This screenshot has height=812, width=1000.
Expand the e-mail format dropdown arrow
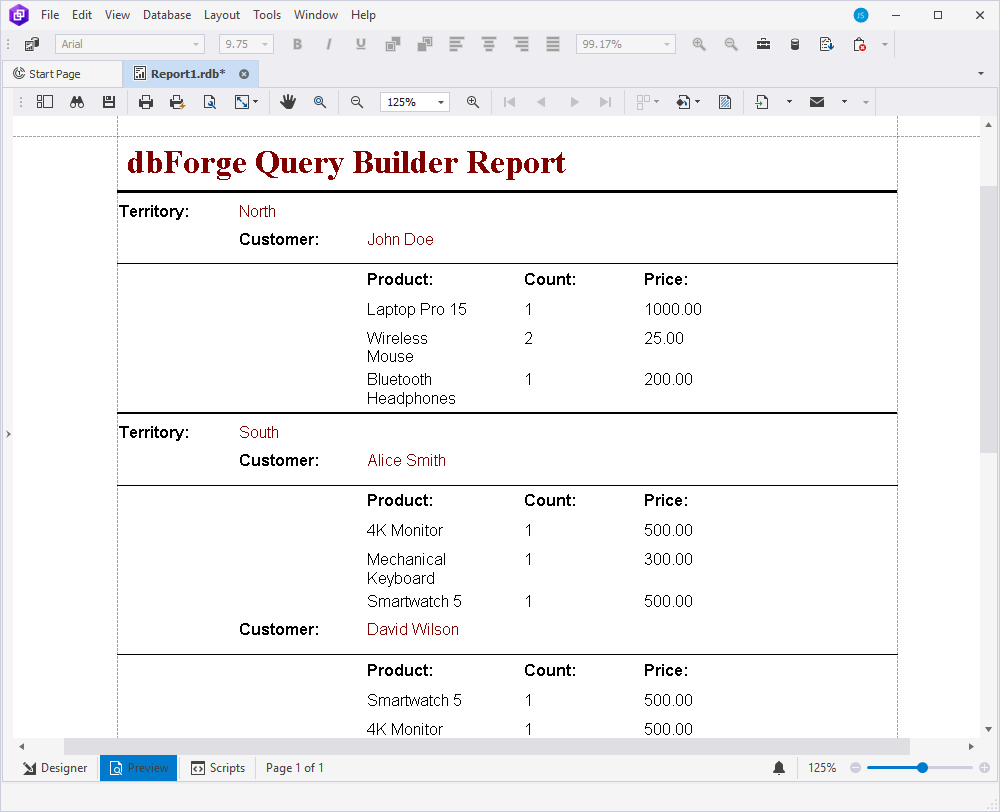[x=844, y=102]
